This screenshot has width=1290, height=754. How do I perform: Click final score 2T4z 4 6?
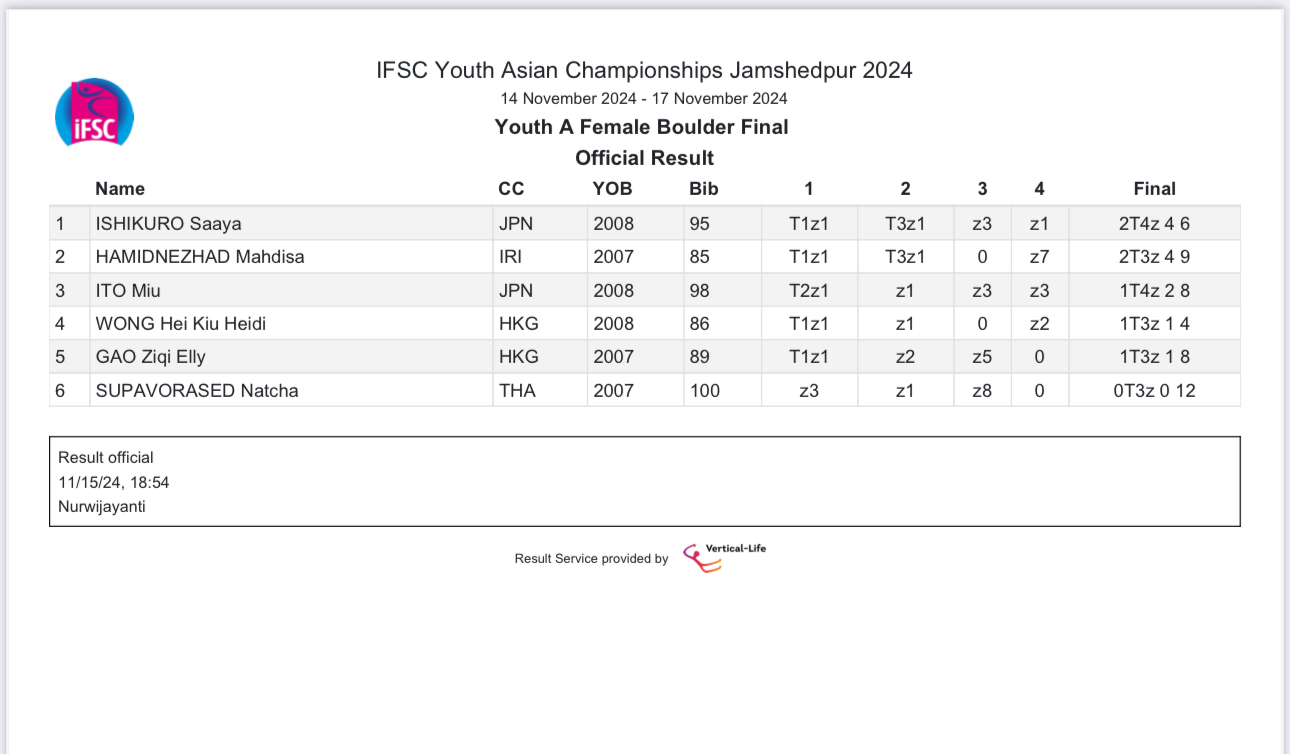[1154, 224]
